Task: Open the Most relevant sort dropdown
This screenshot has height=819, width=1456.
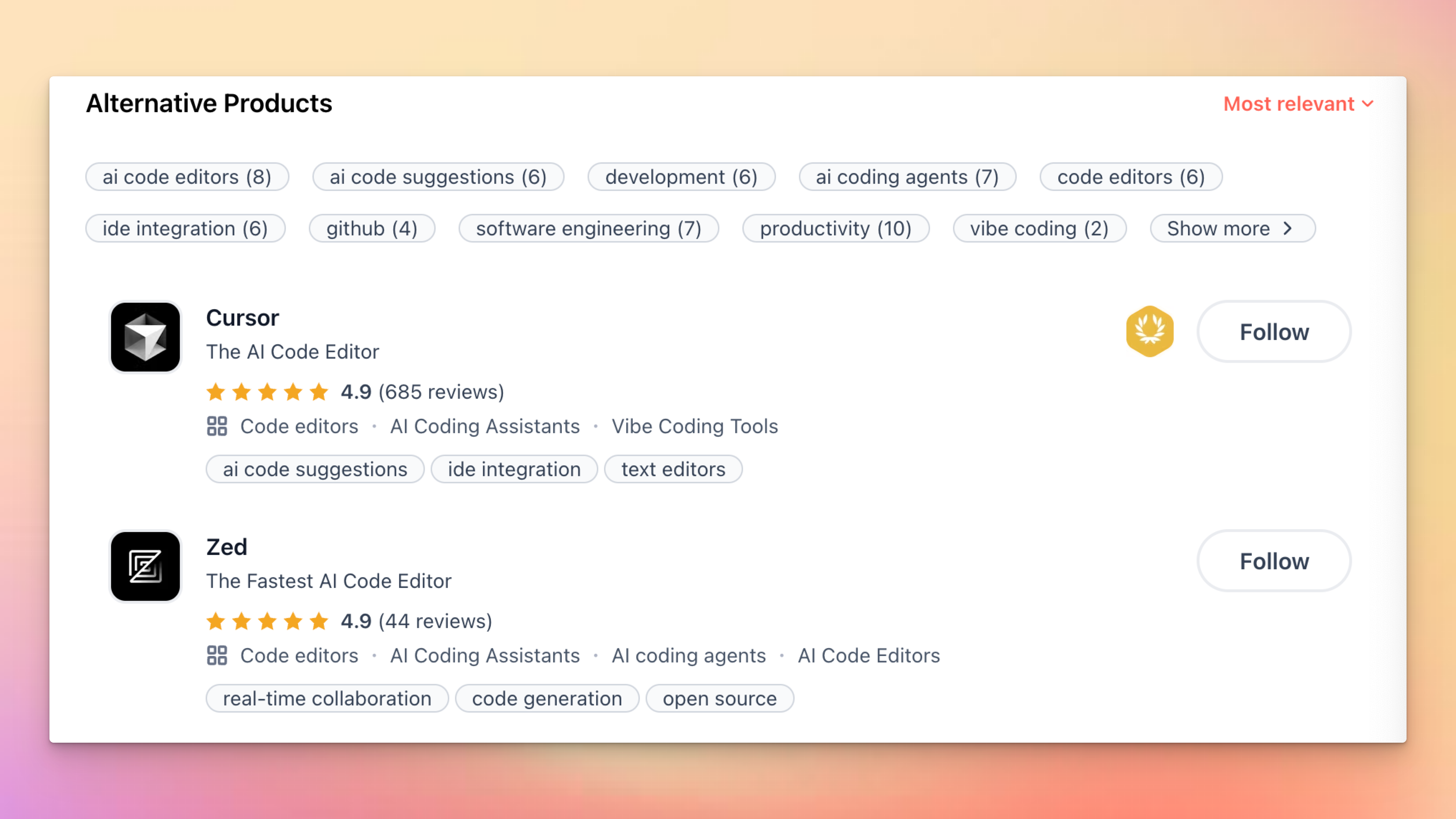Action: [1297, 104]
